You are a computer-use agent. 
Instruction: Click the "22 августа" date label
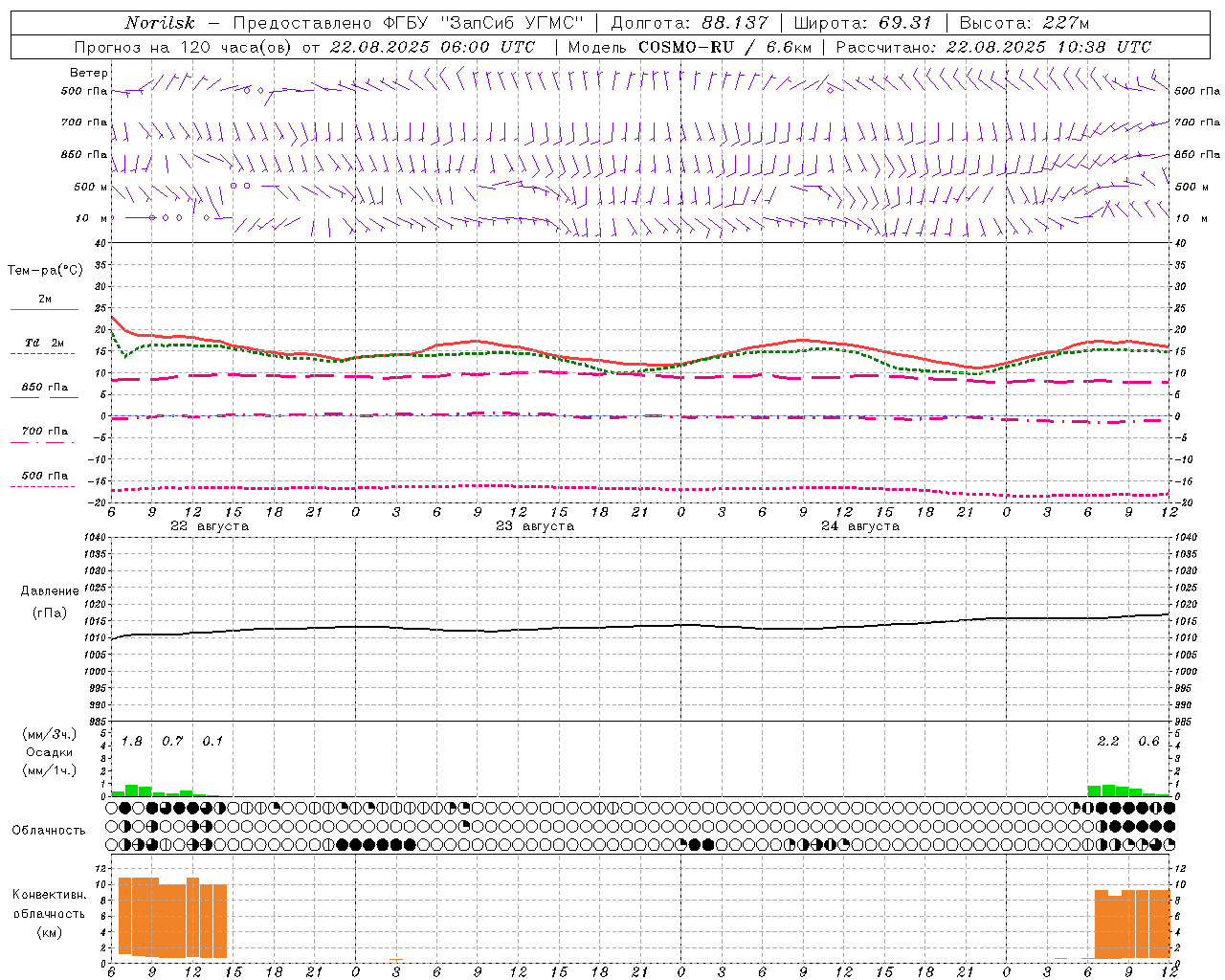[x=210, y=526]
